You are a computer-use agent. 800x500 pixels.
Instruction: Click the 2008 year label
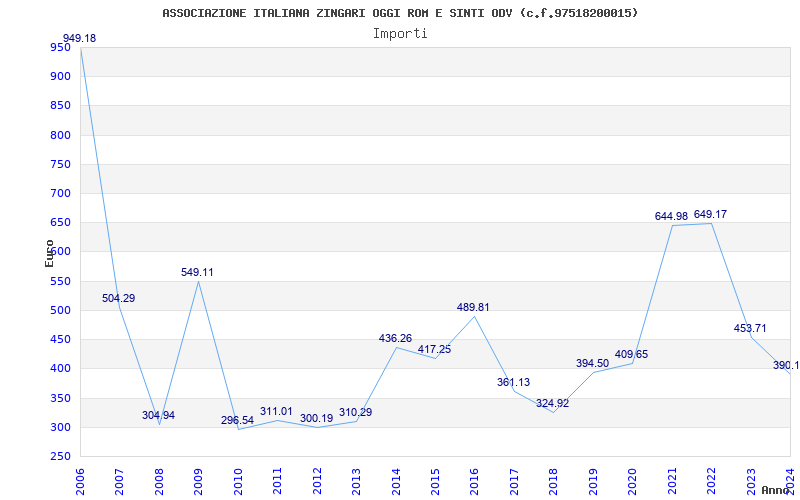[x=159, y=482]
